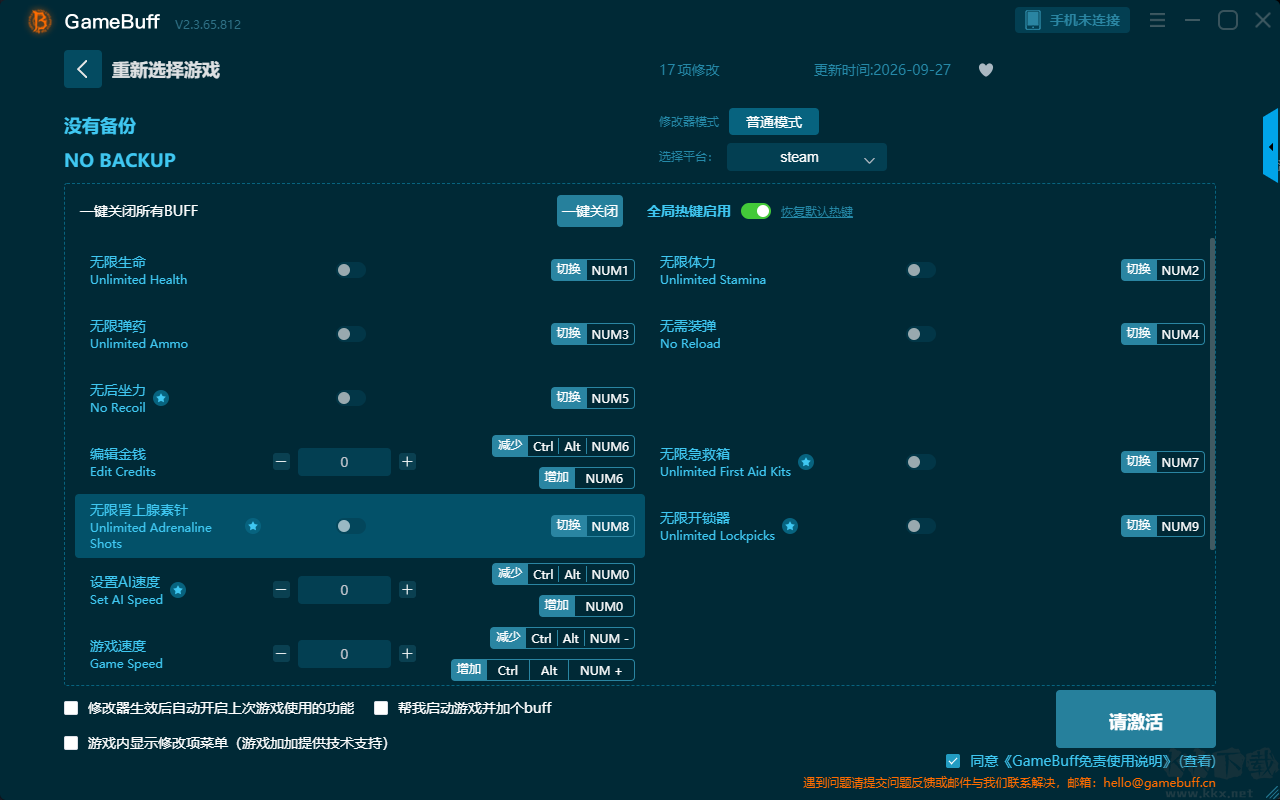Click NUM9 hotkey for Unlimited Lockpicks

pyautogui.click(x=1180, y=526)
